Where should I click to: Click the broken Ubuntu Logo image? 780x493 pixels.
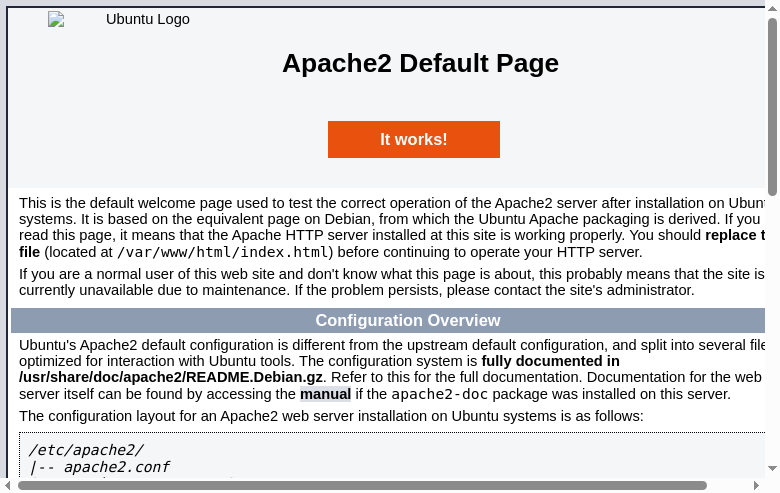[x=56, y=19]
